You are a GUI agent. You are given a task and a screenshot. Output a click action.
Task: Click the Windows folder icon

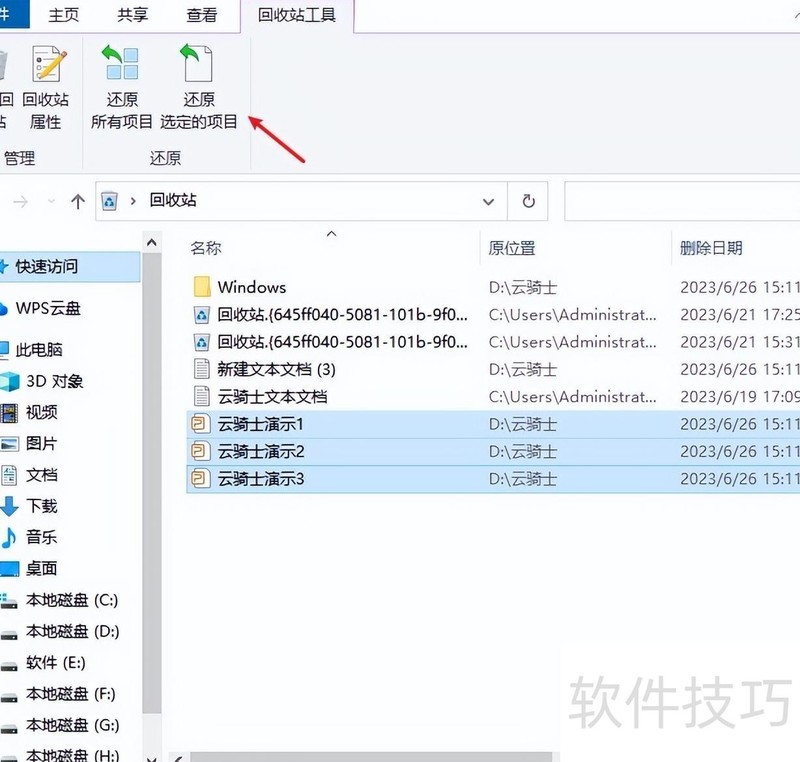coord(202,287)
